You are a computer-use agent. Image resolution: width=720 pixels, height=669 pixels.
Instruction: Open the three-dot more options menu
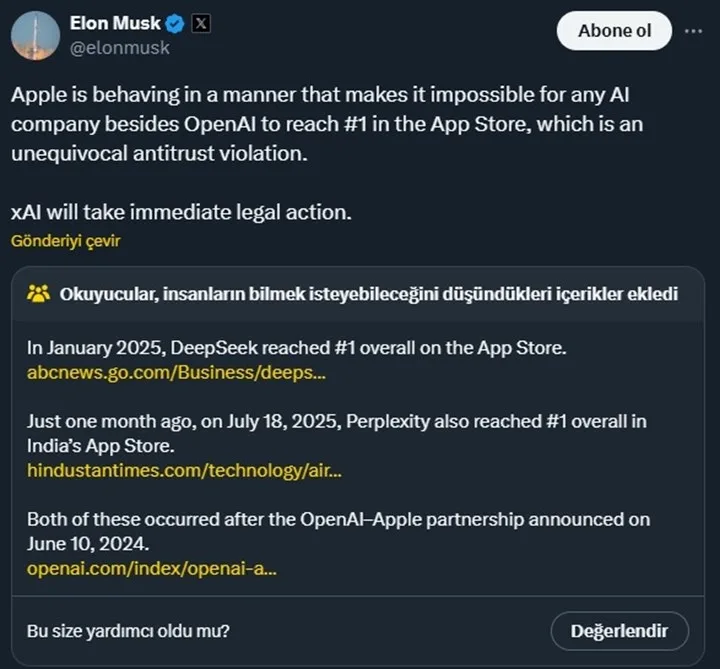693,31
